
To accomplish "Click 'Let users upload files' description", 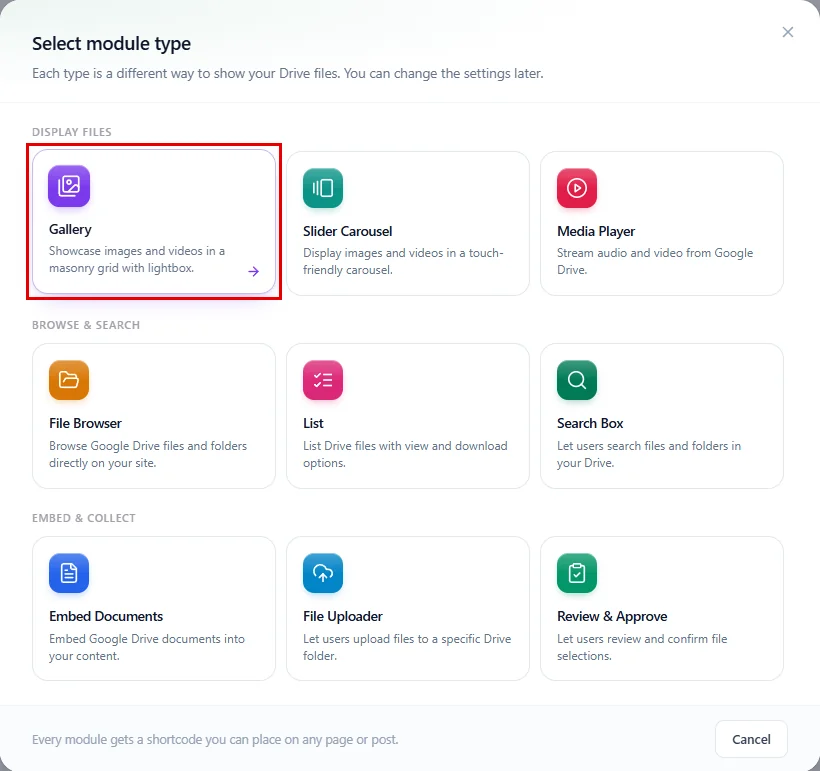I will click(407, 647).
